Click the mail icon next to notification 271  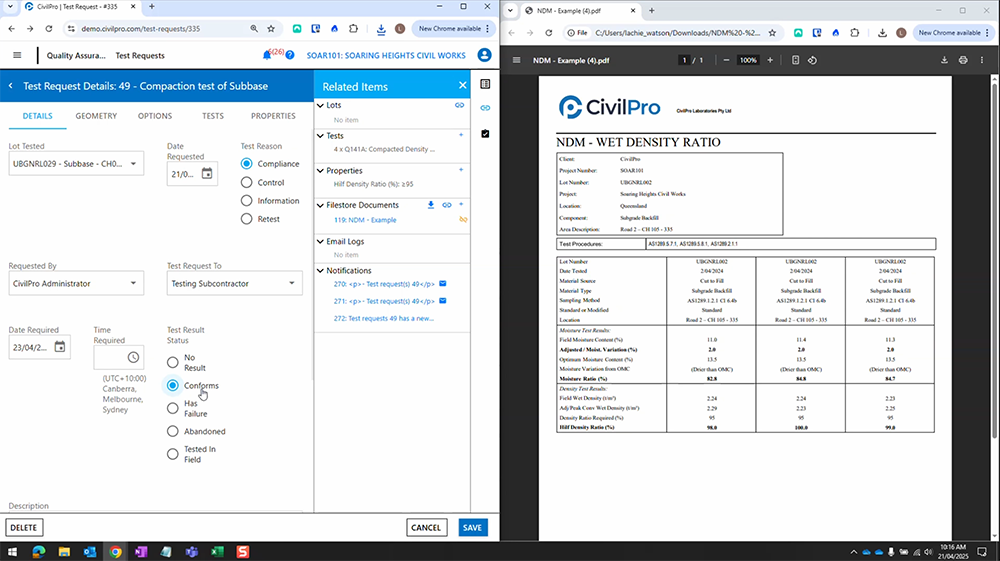point(443,301)
